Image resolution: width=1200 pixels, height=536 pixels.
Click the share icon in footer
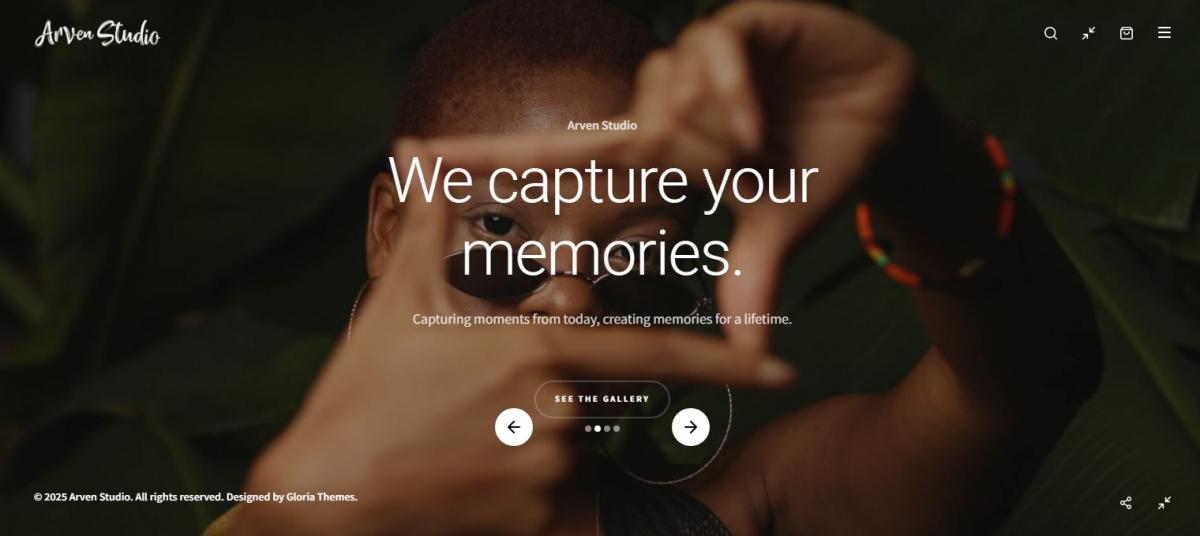click(x=1126, y=503)
